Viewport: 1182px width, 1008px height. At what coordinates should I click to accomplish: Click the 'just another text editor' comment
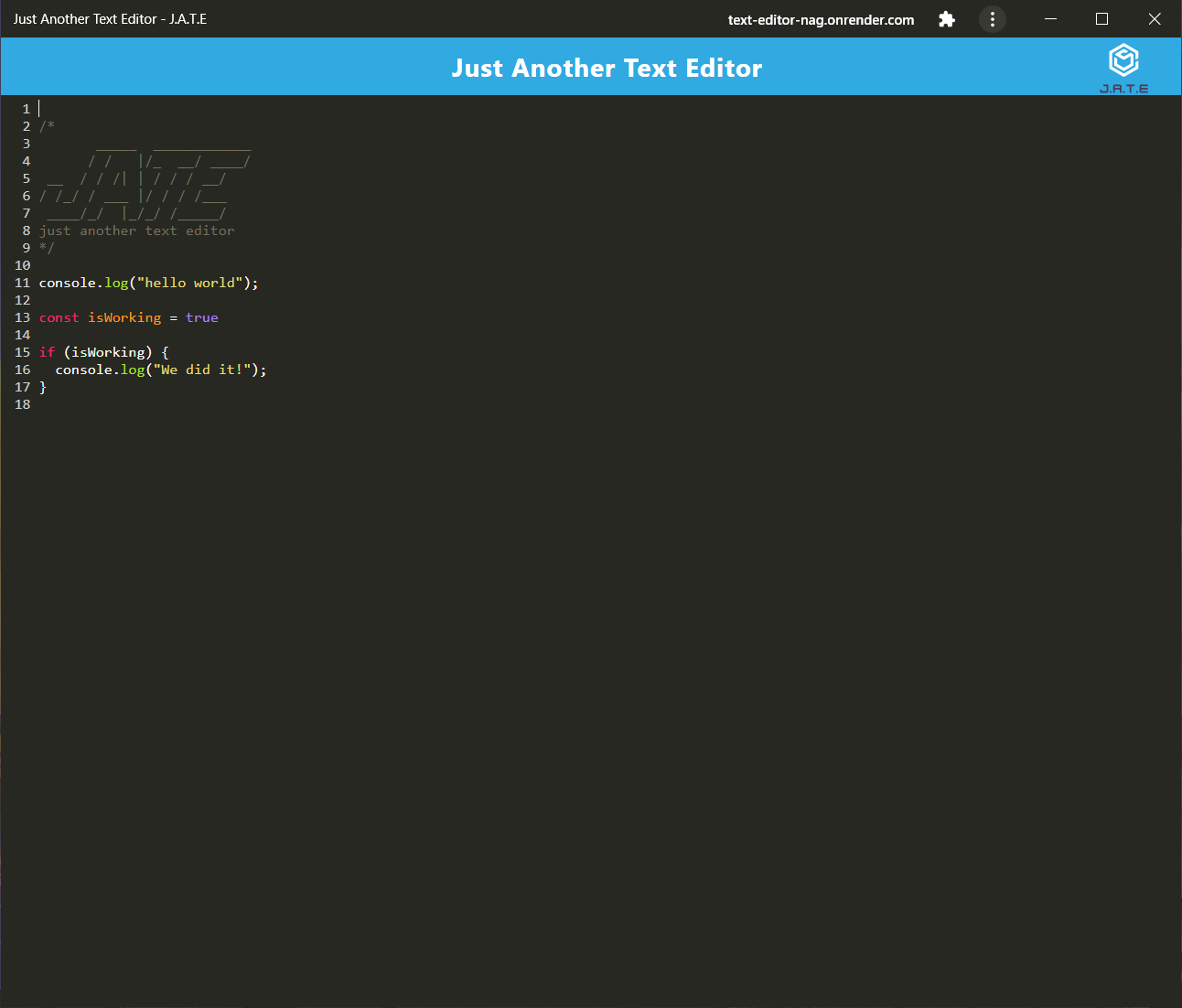point(136,231)
